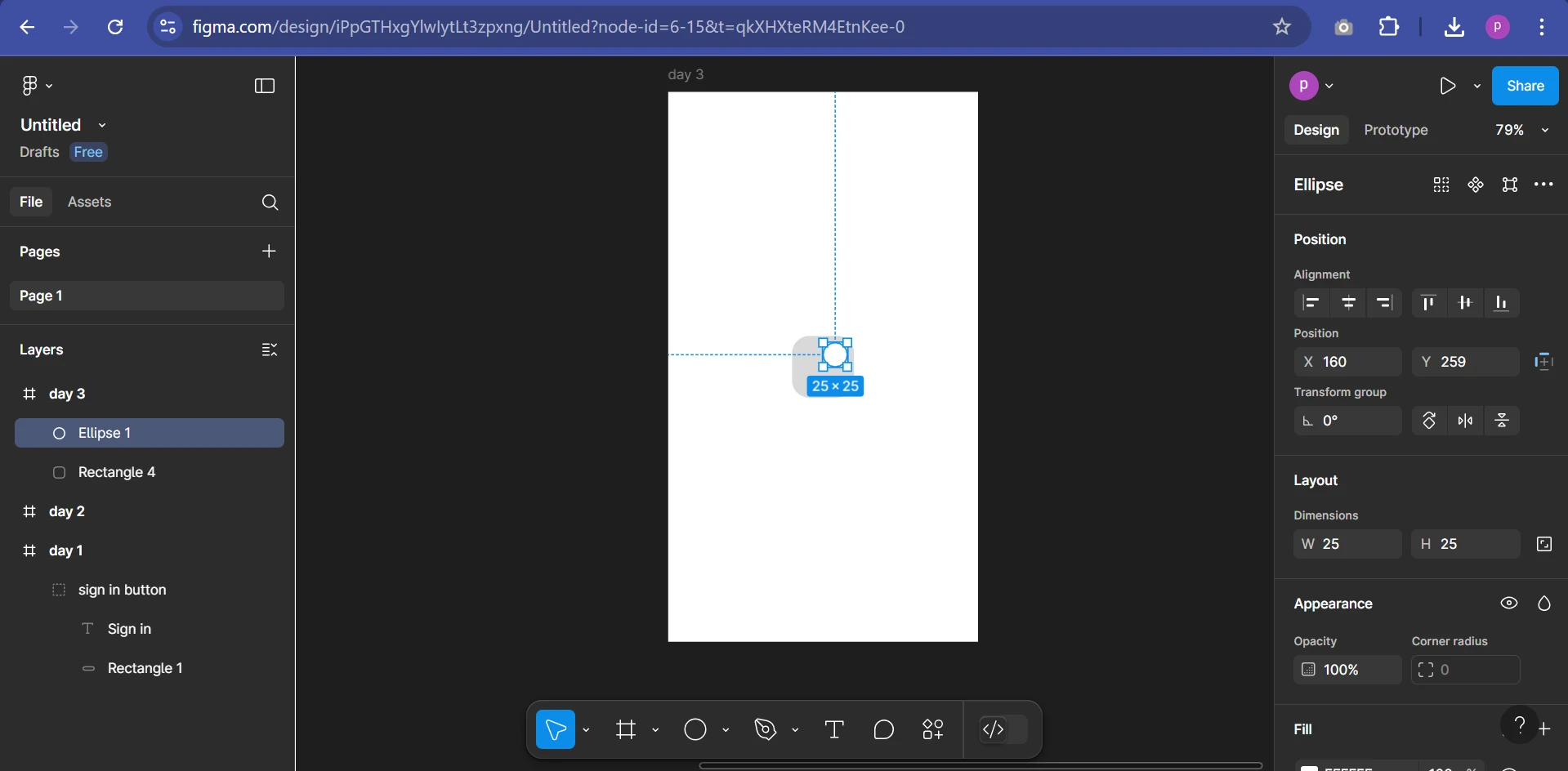Screen dimensions: 1568x771
Task: Flip vertical icon in Transform
Action: pyautogui.click(x=1502, y=421)
